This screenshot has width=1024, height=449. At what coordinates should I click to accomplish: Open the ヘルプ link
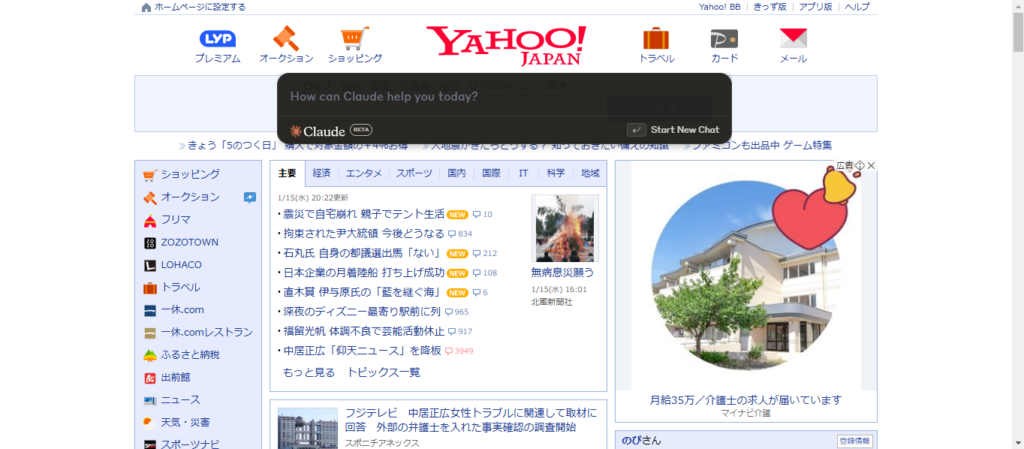click(857, 7)
